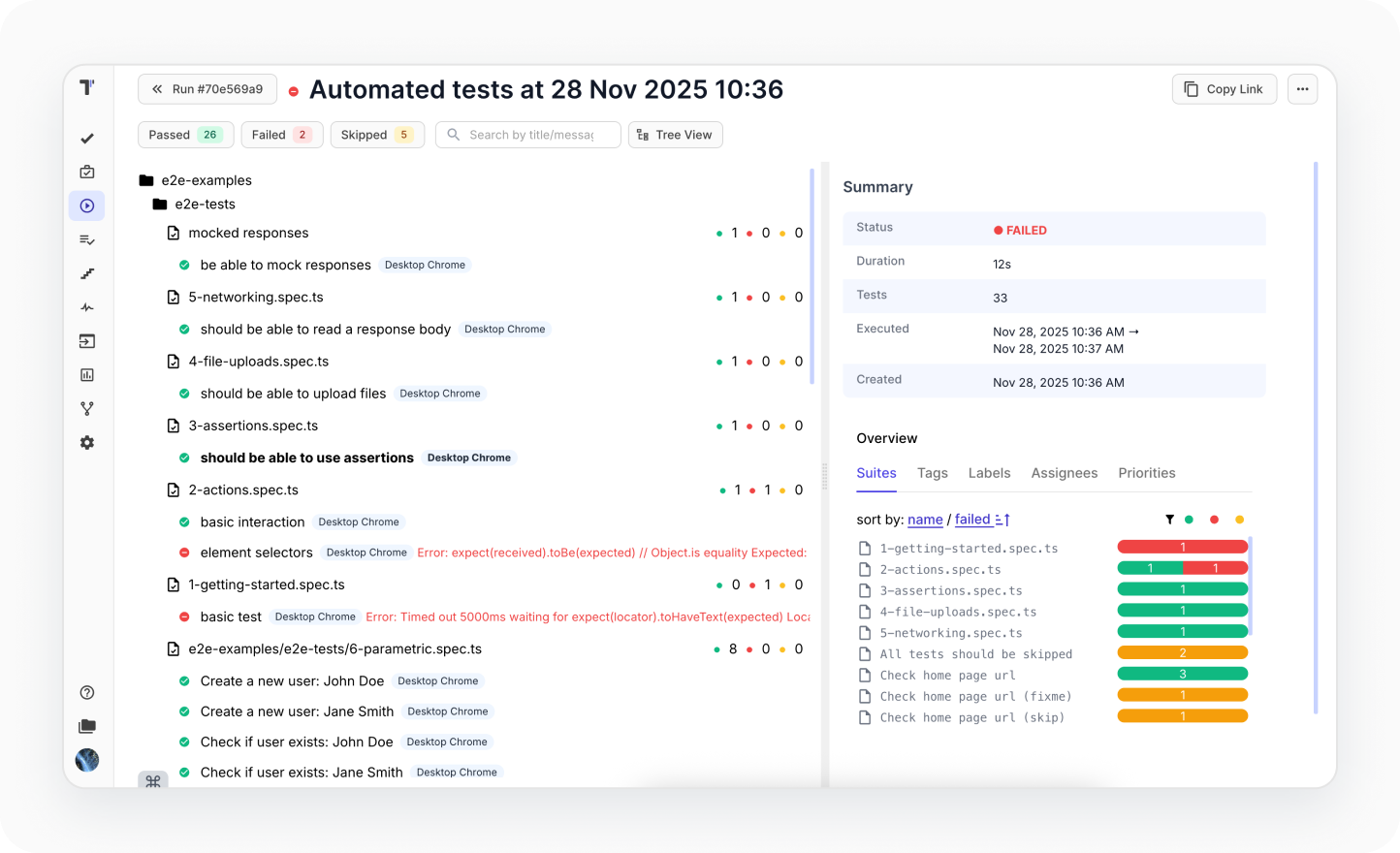Image resolution: width=1400 pixels, height=853 pixels.
Task: Toggle the yellow skipped dot filter
Action: (x=1239, y=520)
